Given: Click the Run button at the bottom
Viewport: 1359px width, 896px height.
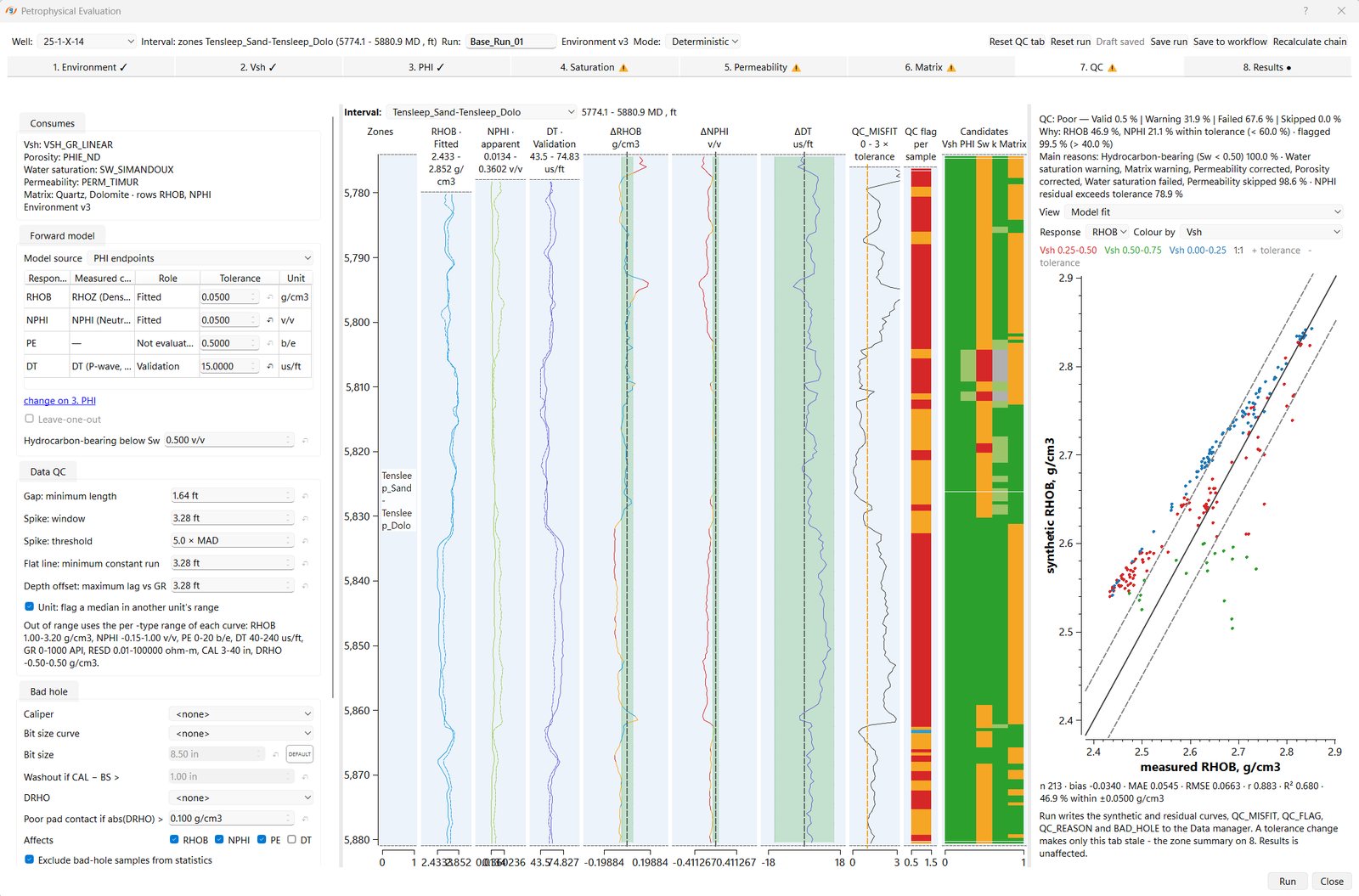Looking at the screenshot, I should pyautogui.click(x=1288, y=882).
